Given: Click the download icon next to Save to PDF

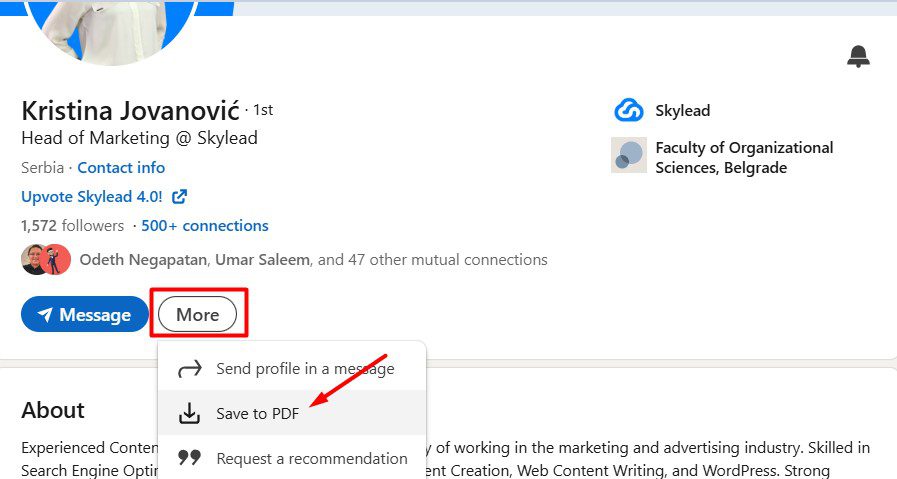Looking at the screenshot, I should [x=189, y=413].
